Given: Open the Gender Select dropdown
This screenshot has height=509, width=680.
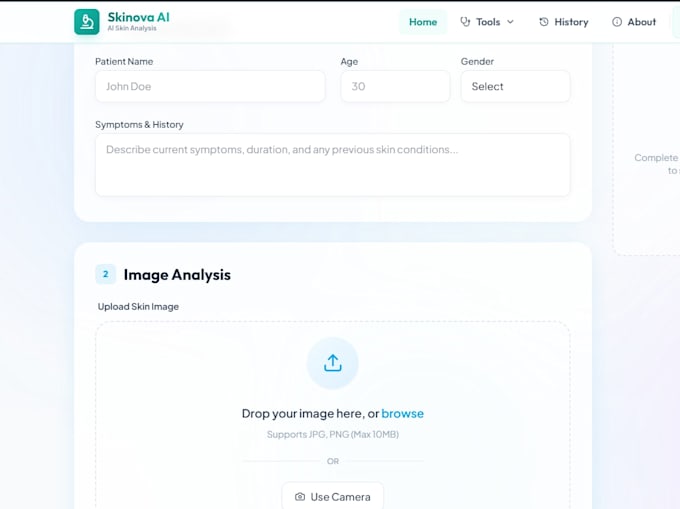Looking at the screenshot, I should (515, 86).
